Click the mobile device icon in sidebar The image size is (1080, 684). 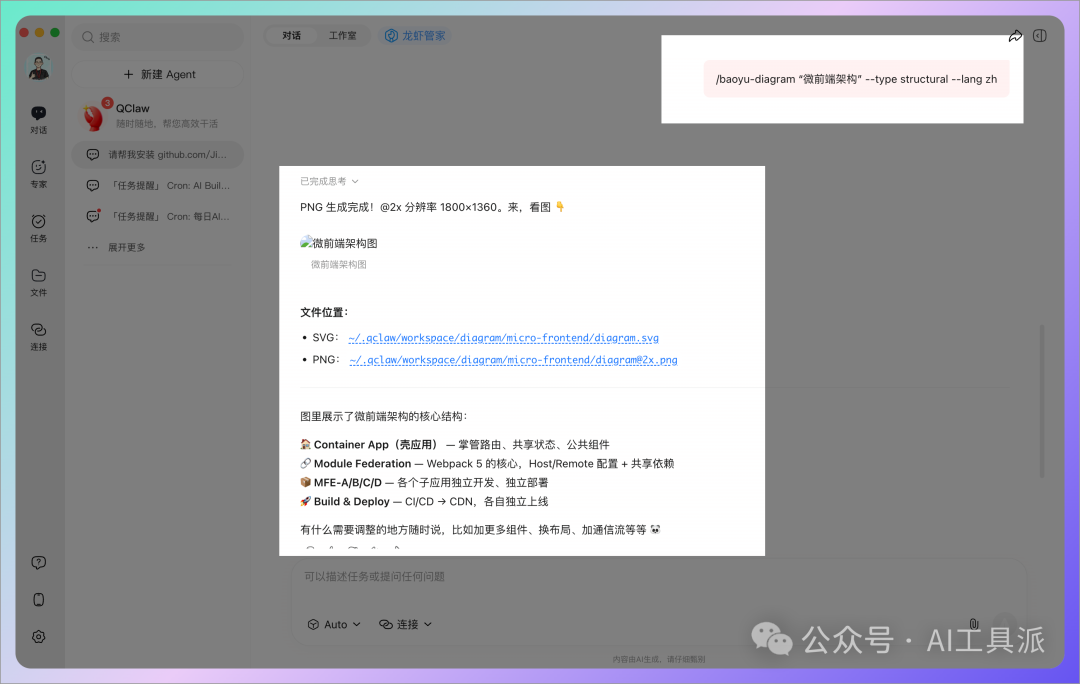39,599
